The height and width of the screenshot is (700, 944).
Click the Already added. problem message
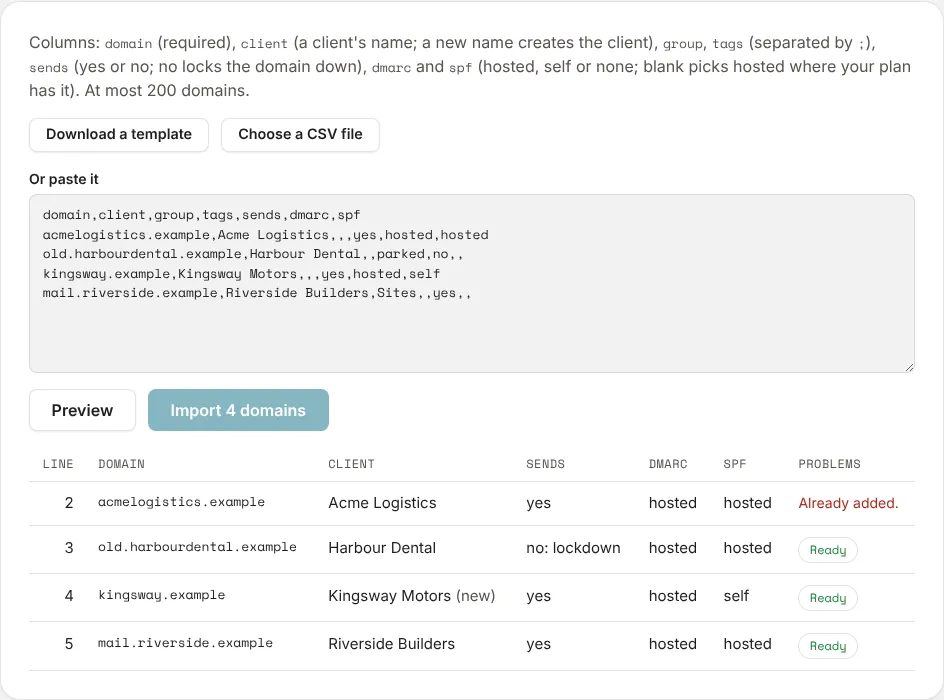(848, 503)
